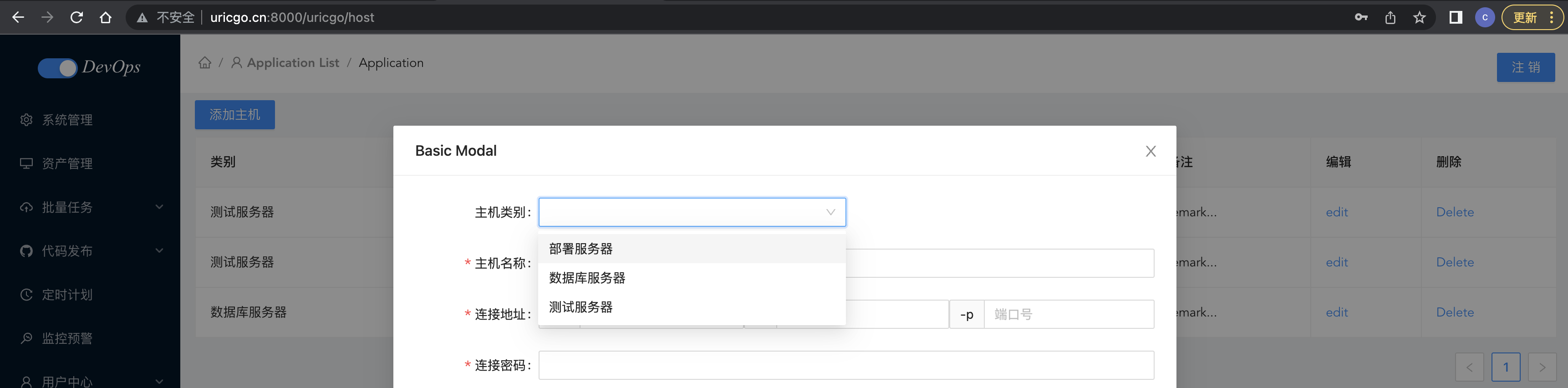Click the 添加主机 button
This screenshot has height=388, width=1568.
(x=235, y=114)
